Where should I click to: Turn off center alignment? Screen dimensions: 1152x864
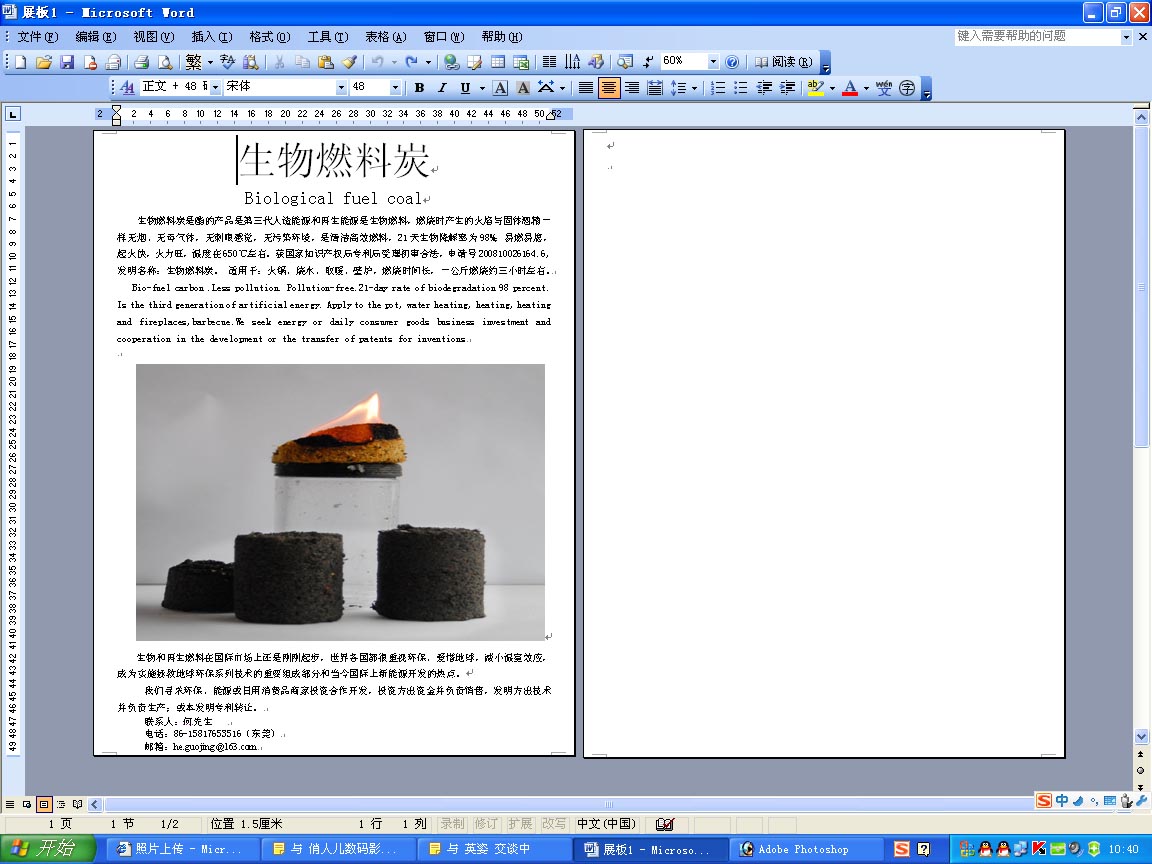[x=609, y=88]
